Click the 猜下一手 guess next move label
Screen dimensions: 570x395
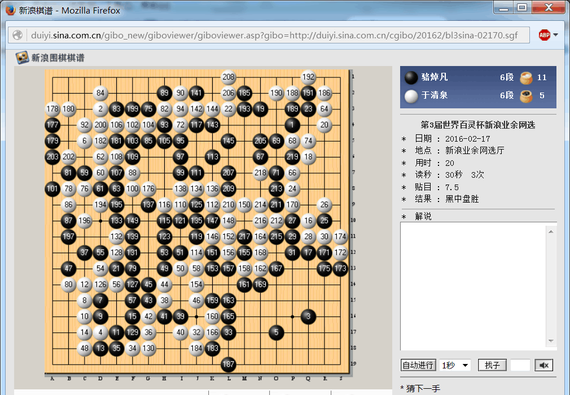tap(423, 388)
